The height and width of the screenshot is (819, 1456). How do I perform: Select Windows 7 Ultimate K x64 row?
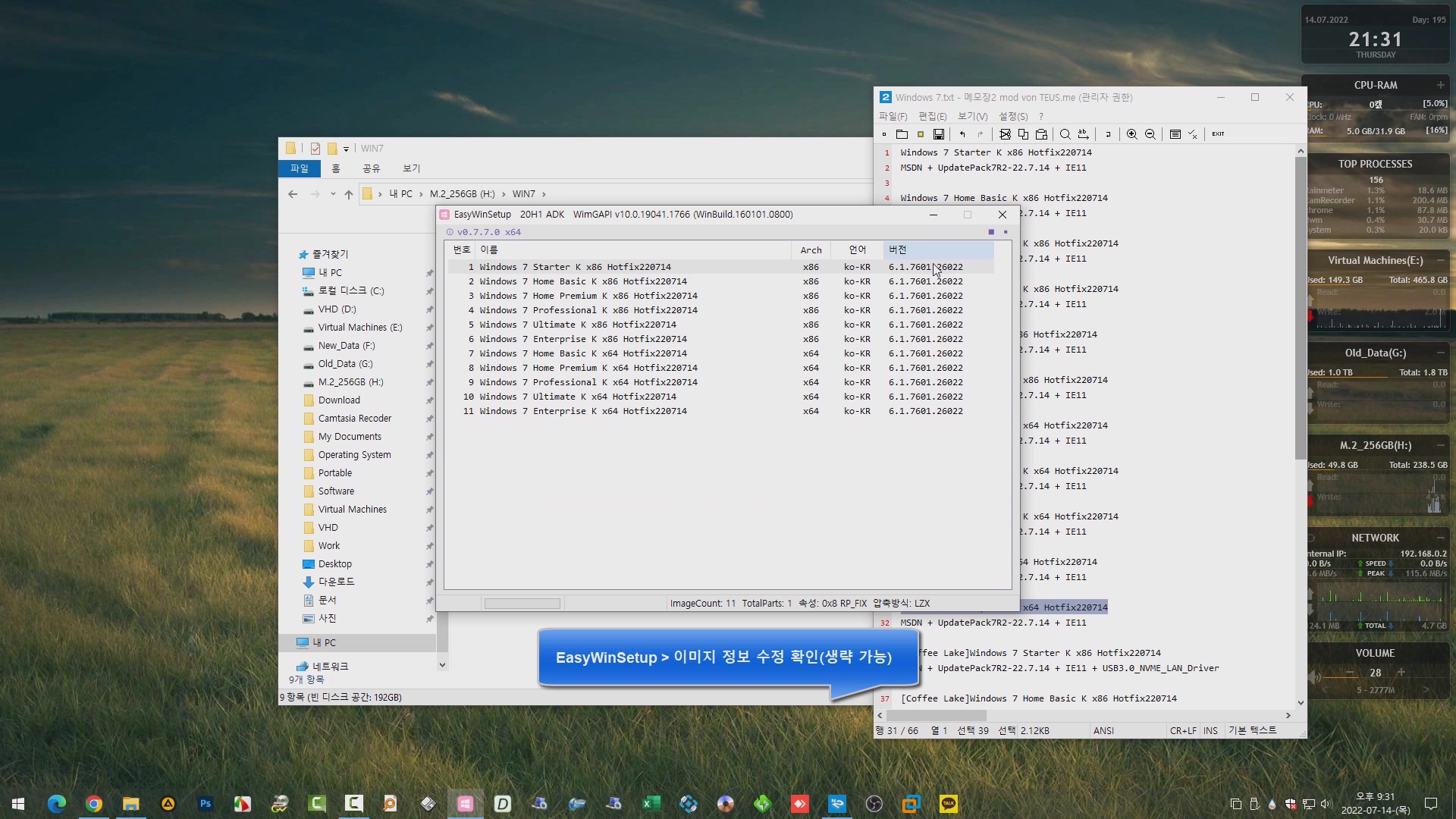pyautogui.click(x=720, y=397)
